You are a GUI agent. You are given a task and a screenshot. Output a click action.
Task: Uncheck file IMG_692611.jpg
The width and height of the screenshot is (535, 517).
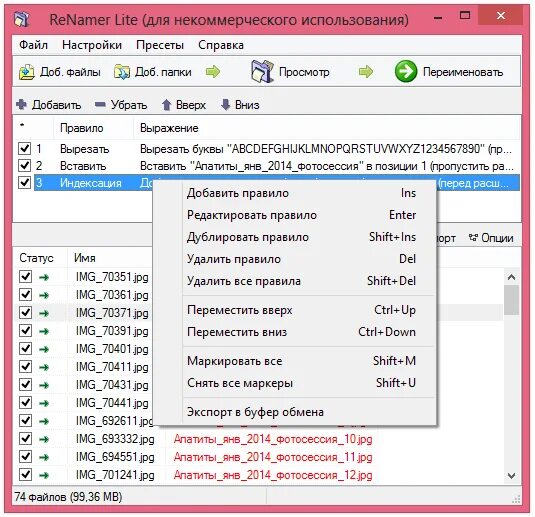(26, 421)
